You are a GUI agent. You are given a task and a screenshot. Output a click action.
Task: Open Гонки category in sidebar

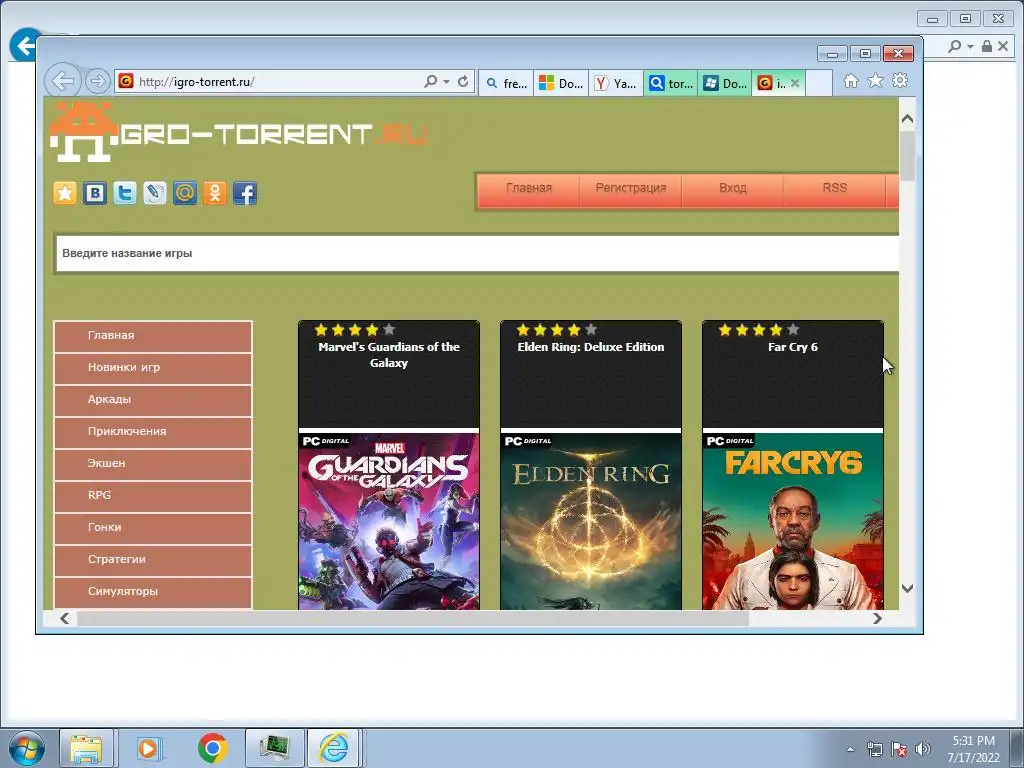[153, 528]
